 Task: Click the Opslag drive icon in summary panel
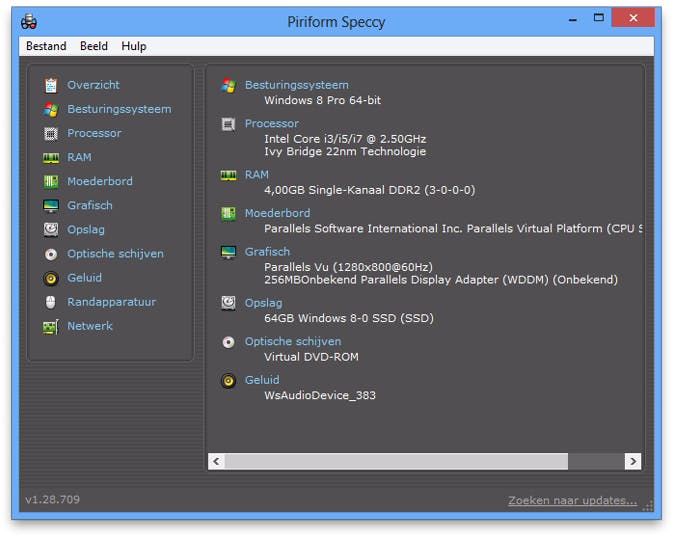(228, 303)
